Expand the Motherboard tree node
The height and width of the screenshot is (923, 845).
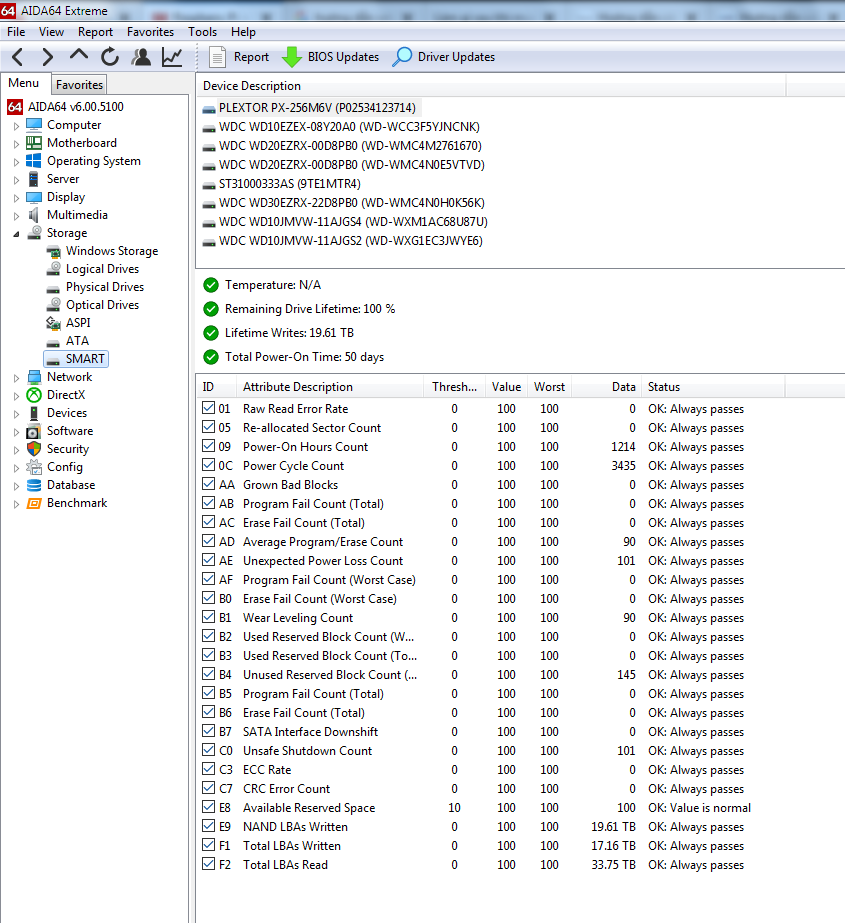click(x=16, y=144)
